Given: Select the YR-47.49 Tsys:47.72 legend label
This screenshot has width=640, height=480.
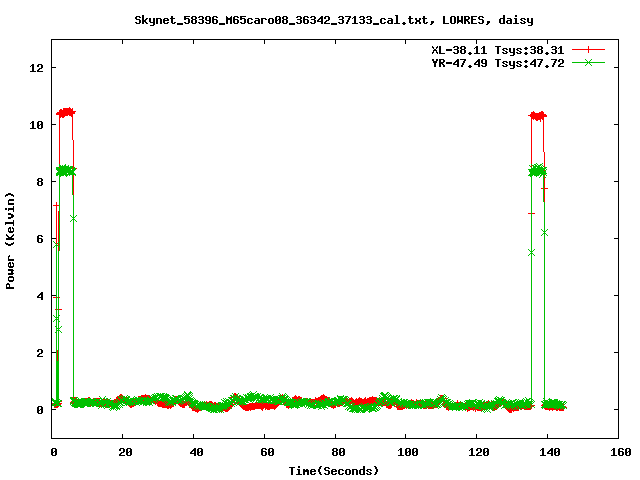Looking at the screenshot, I should [498, 63].
